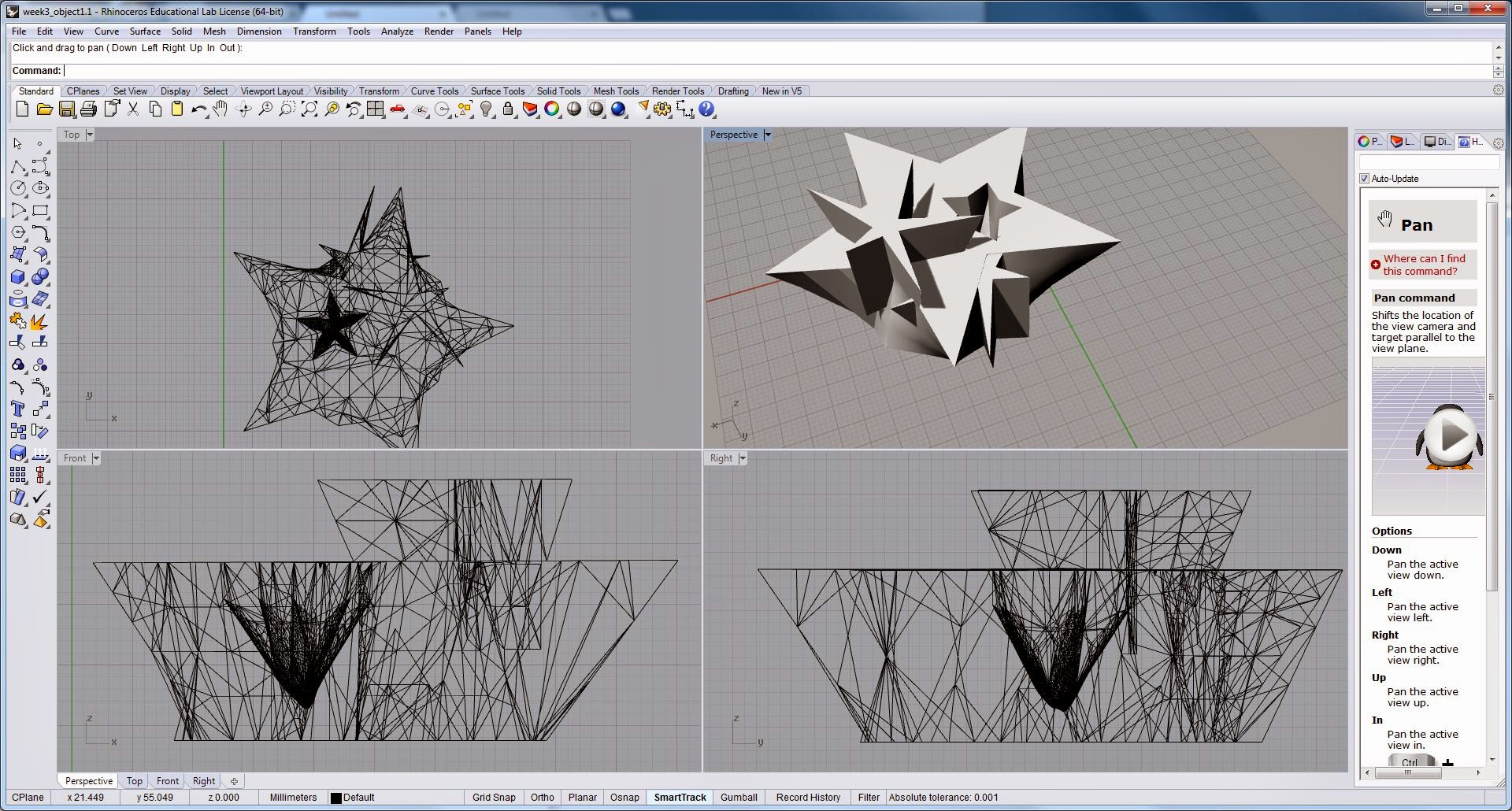This screenshot has height=811, width=1512.
Task: Select the Text tool in sidebar
Action: (x=17, y=409)
